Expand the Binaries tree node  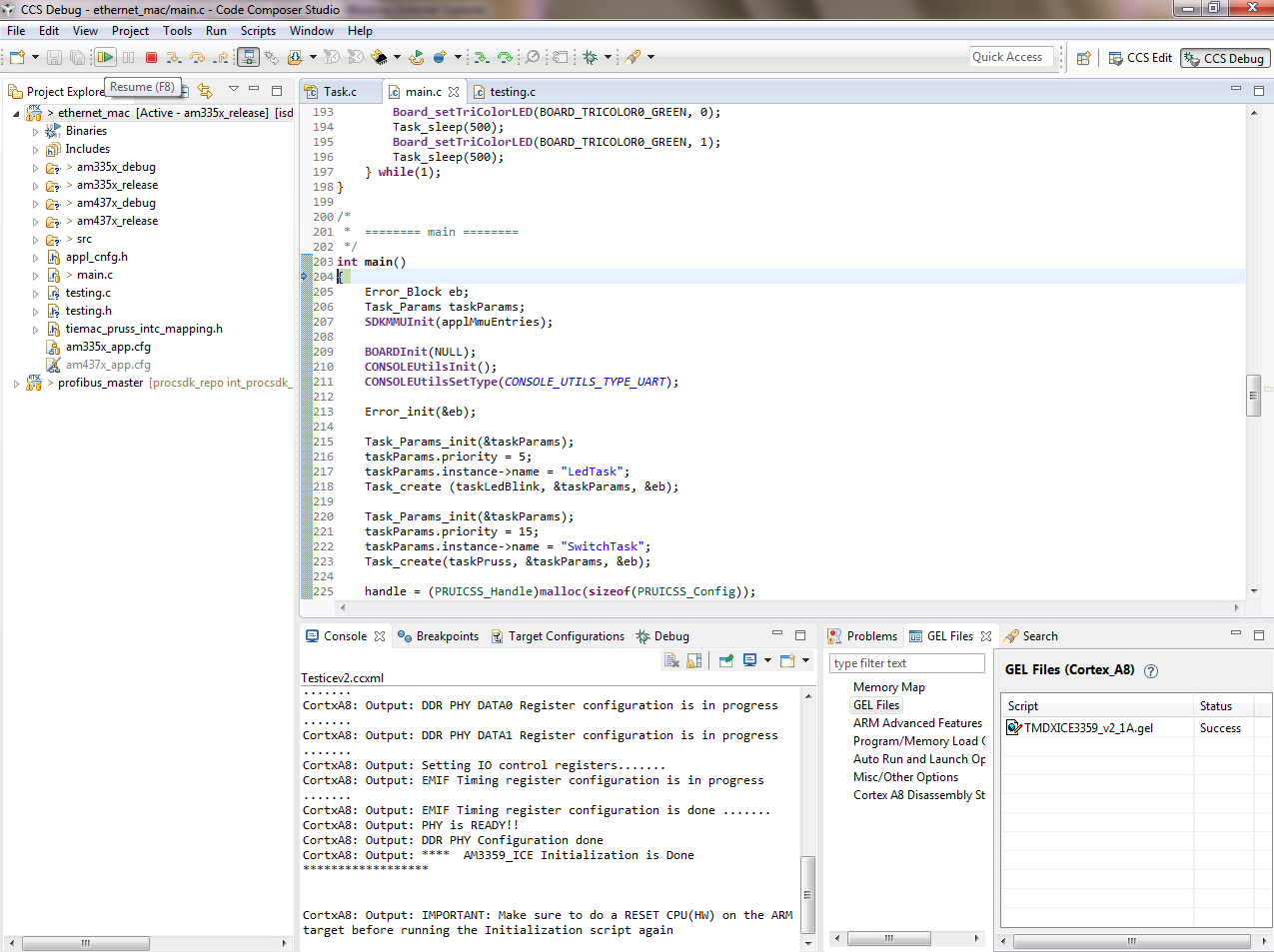pos(35,131)
